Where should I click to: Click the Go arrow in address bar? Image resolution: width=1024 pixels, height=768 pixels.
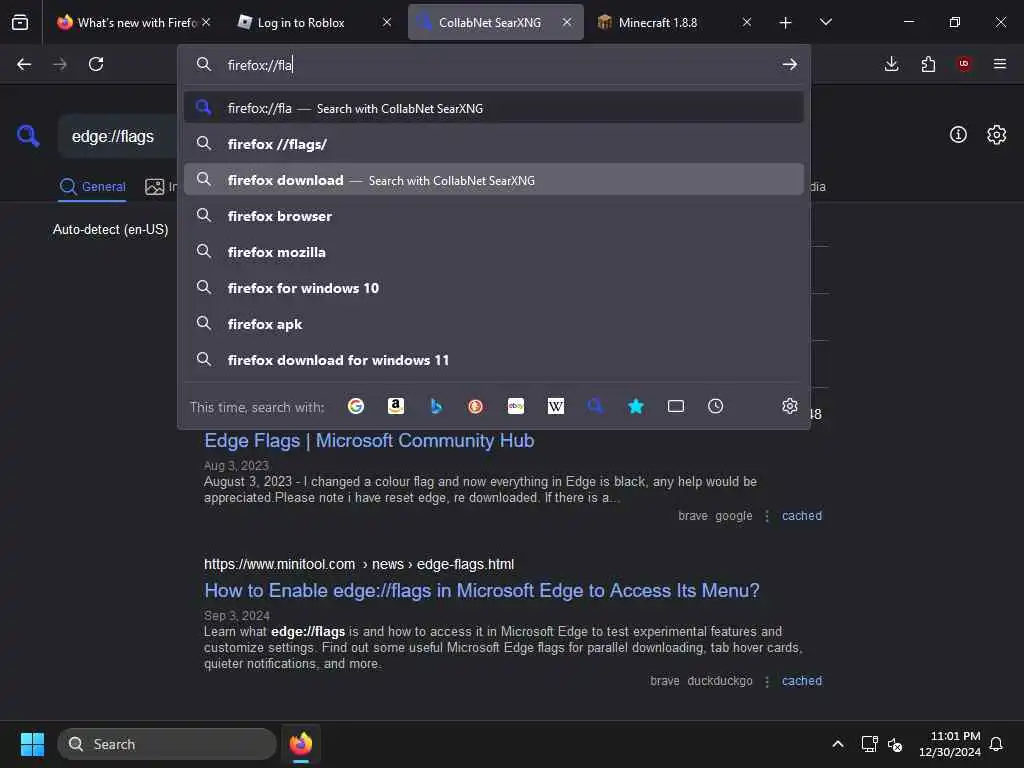coord(790,64)
